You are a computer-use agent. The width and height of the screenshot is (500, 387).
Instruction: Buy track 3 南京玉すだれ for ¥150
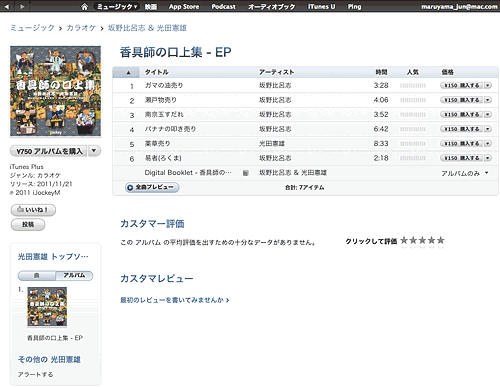point(461,114)
